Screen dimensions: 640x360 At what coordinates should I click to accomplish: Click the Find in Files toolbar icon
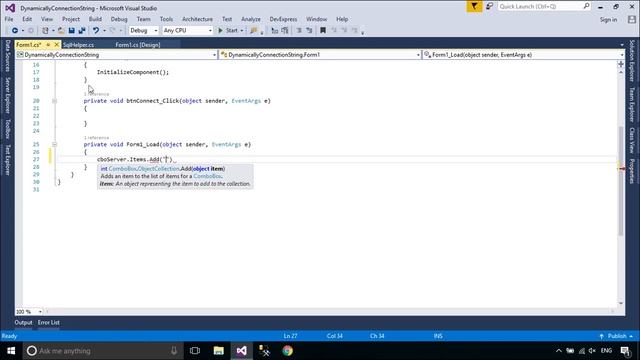[254, 31]
